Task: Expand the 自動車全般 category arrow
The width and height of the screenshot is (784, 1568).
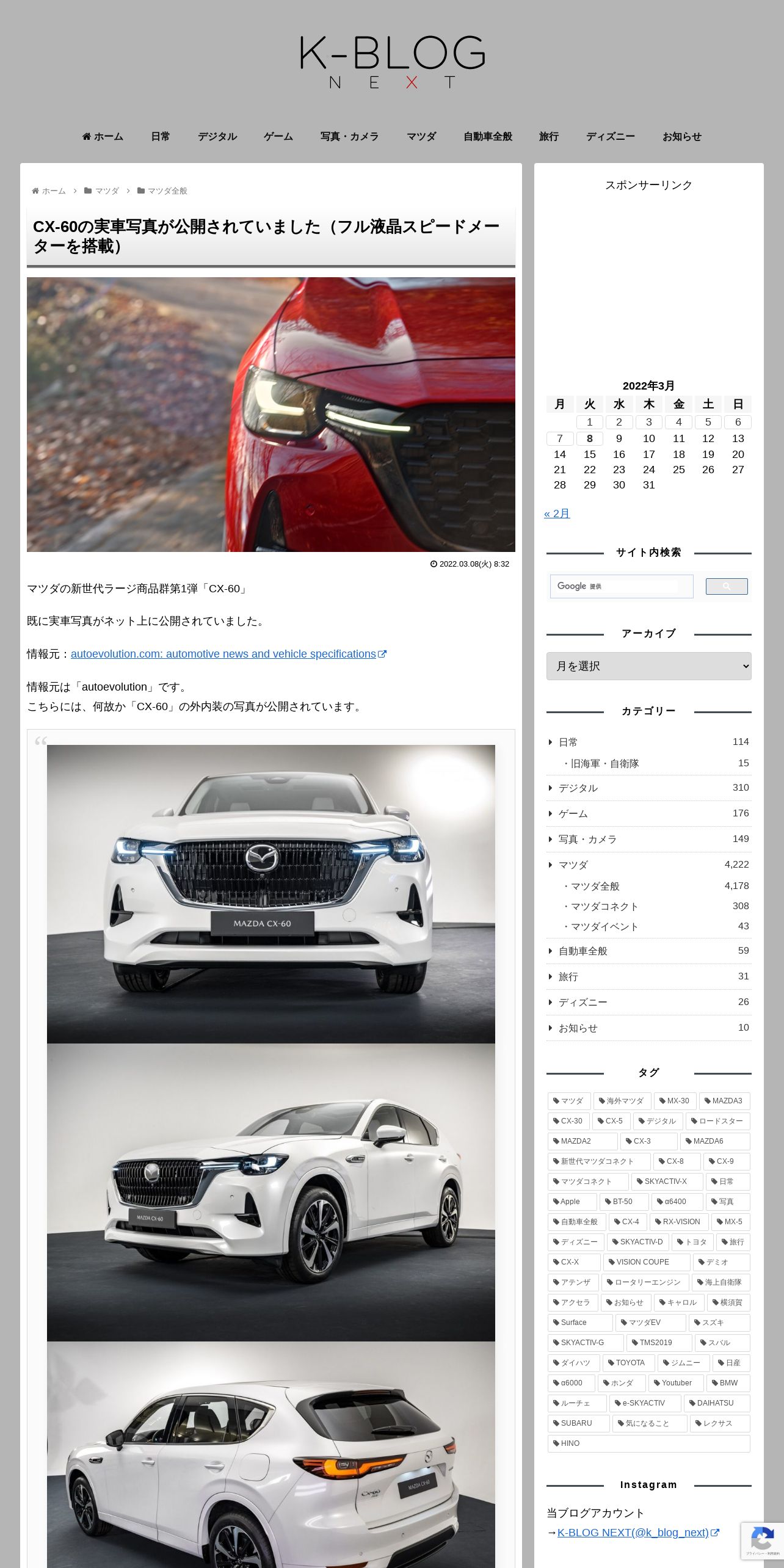Action: tap(551, 951)
